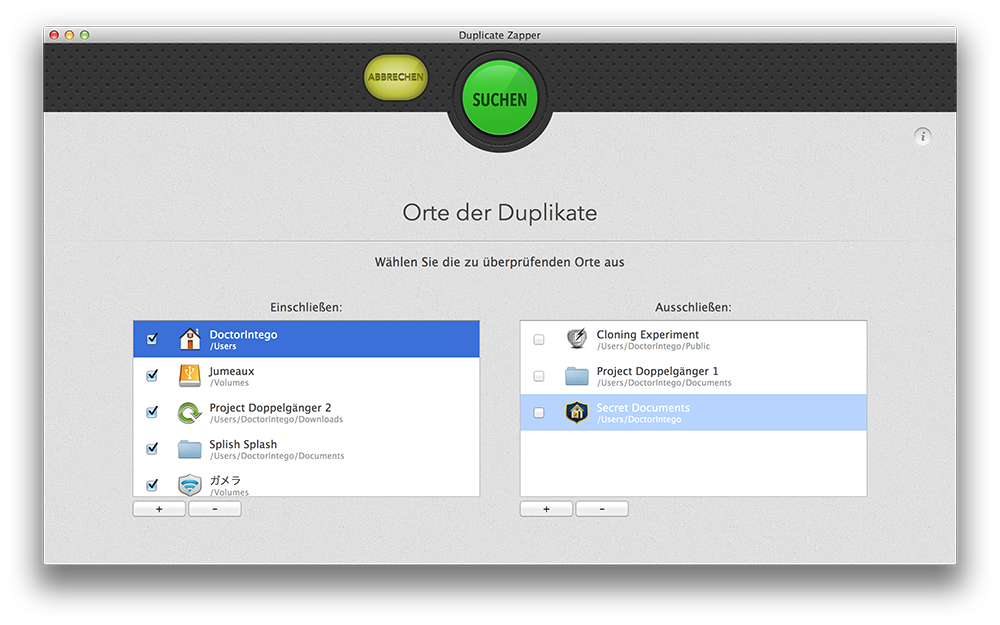The width and height of the screenshot is (1000, 625).
Task: Remove selected item from Einschließen list
Action: (215, 509)
